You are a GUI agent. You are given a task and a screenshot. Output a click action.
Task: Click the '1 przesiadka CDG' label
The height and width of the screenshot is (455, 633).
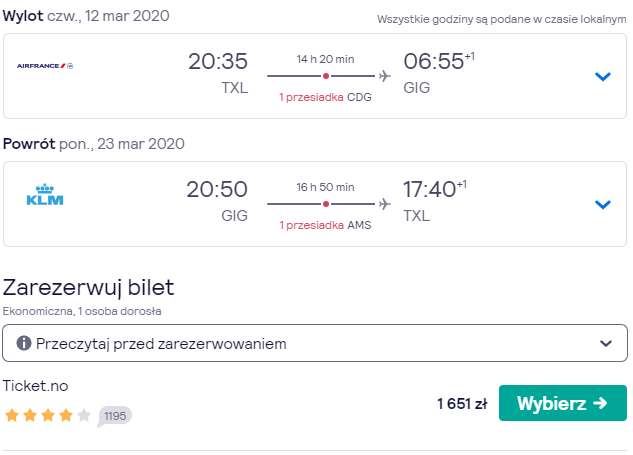coord(325,97)
